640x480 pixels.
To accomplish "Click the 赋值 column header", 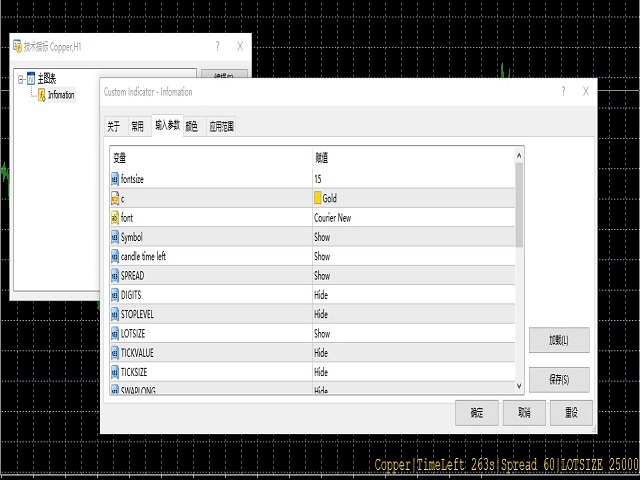I will pyautogui.click(x=413, y=158).
